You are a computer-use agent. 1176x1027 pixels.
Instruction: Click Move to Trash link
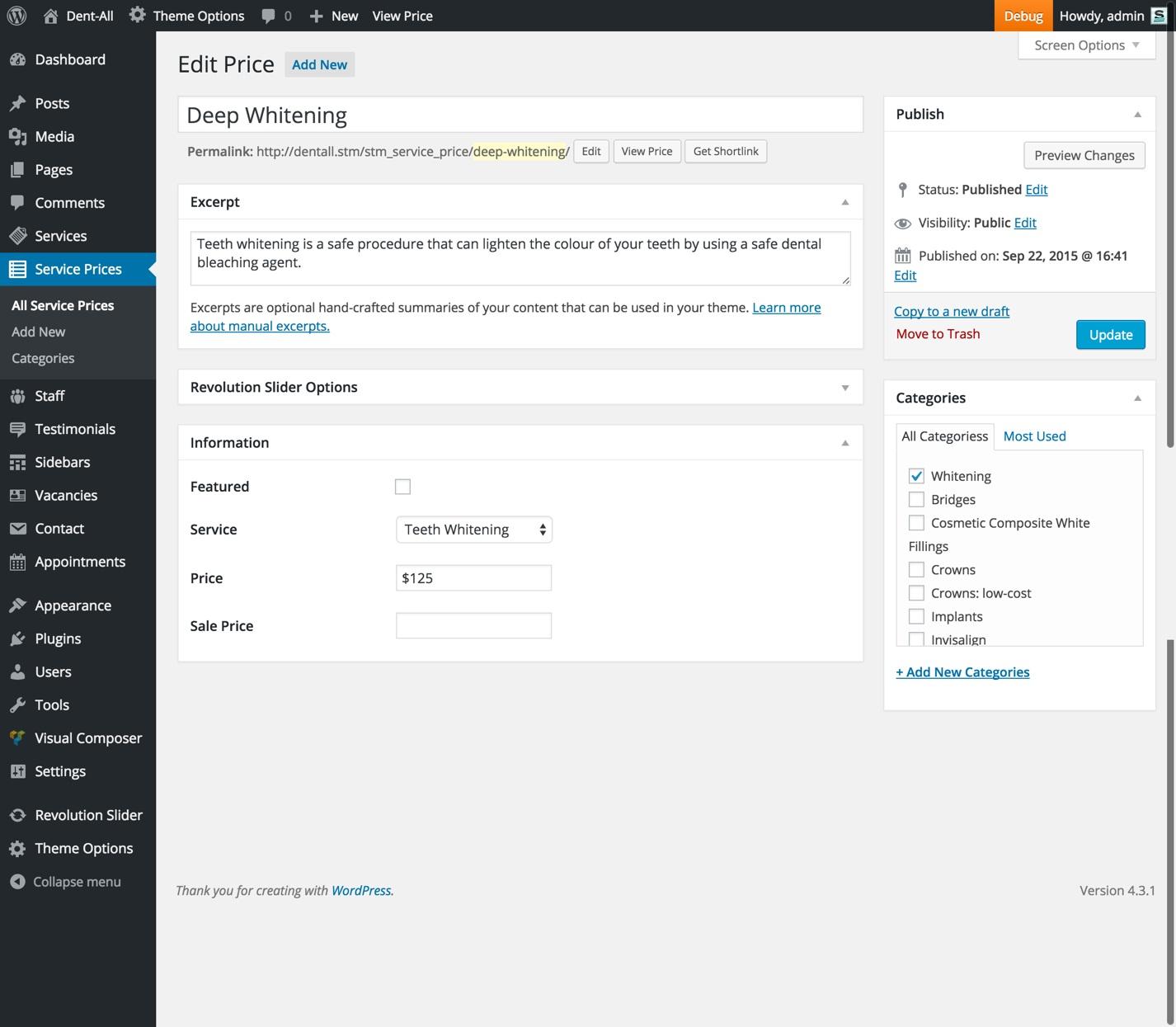pyautogui.click(x=938, y=334)
